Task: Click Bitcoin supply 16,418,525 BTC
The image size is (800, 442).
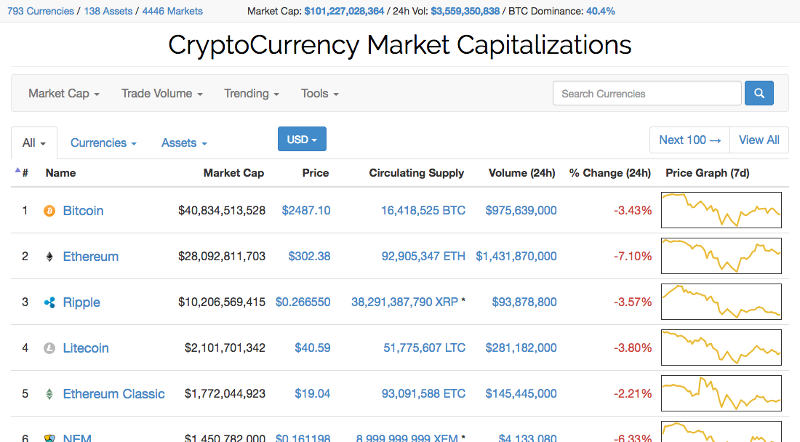Action: (423, 210)
